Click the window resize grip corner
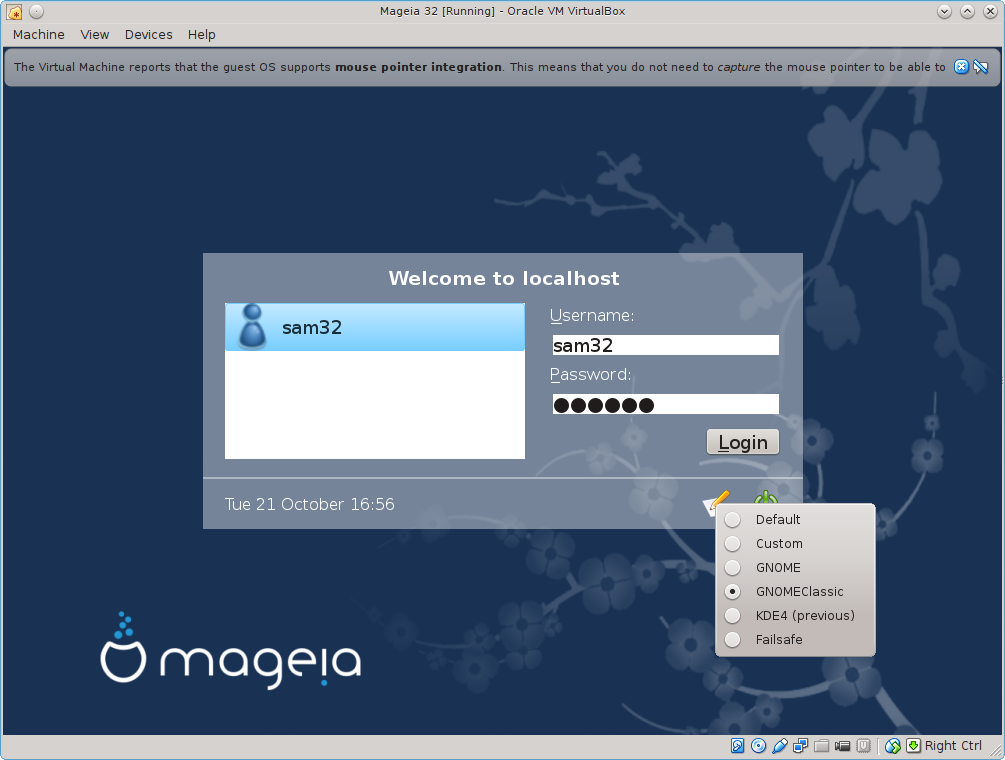Screen dimensions: 1005x760 (x=996, y=751)
